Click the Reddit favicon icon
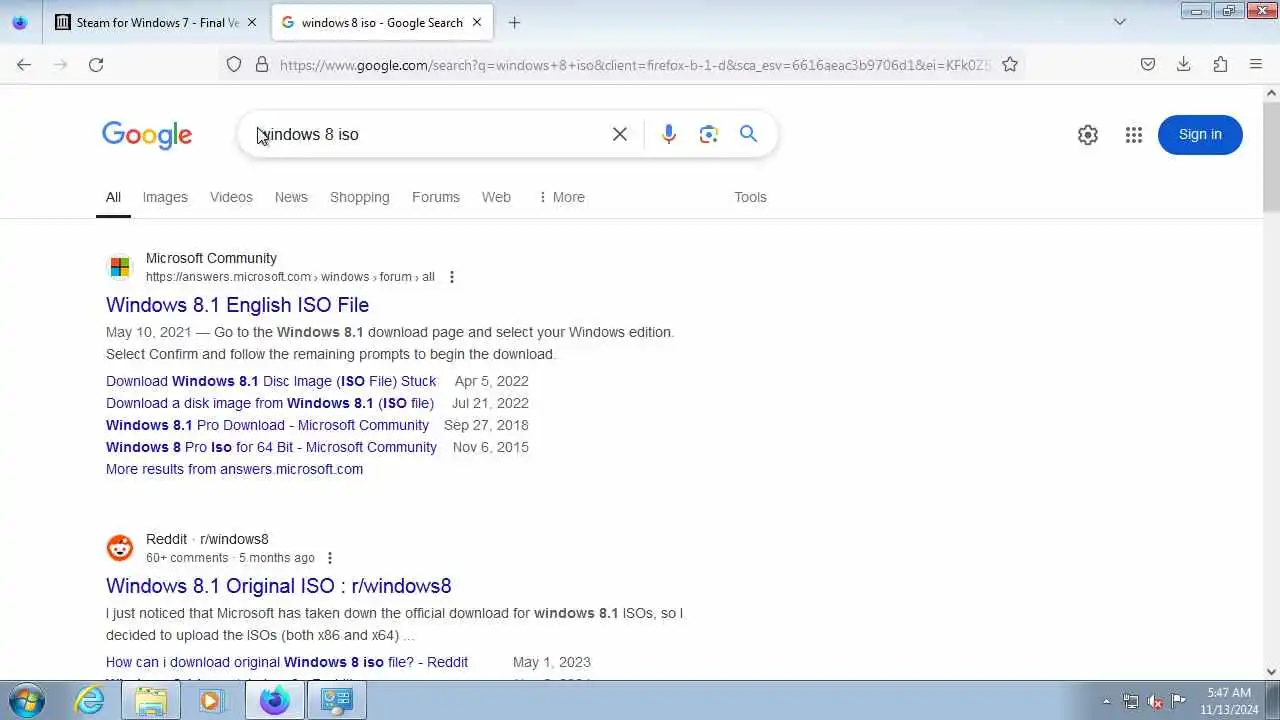 coord(120,548)
